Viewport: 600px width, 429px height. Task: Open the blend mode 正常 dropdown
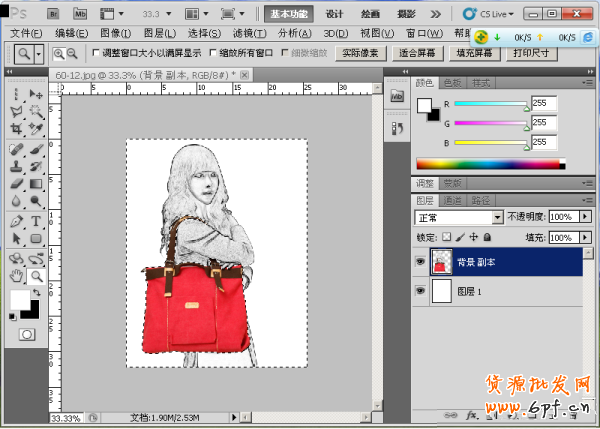(x=497, y=217)
